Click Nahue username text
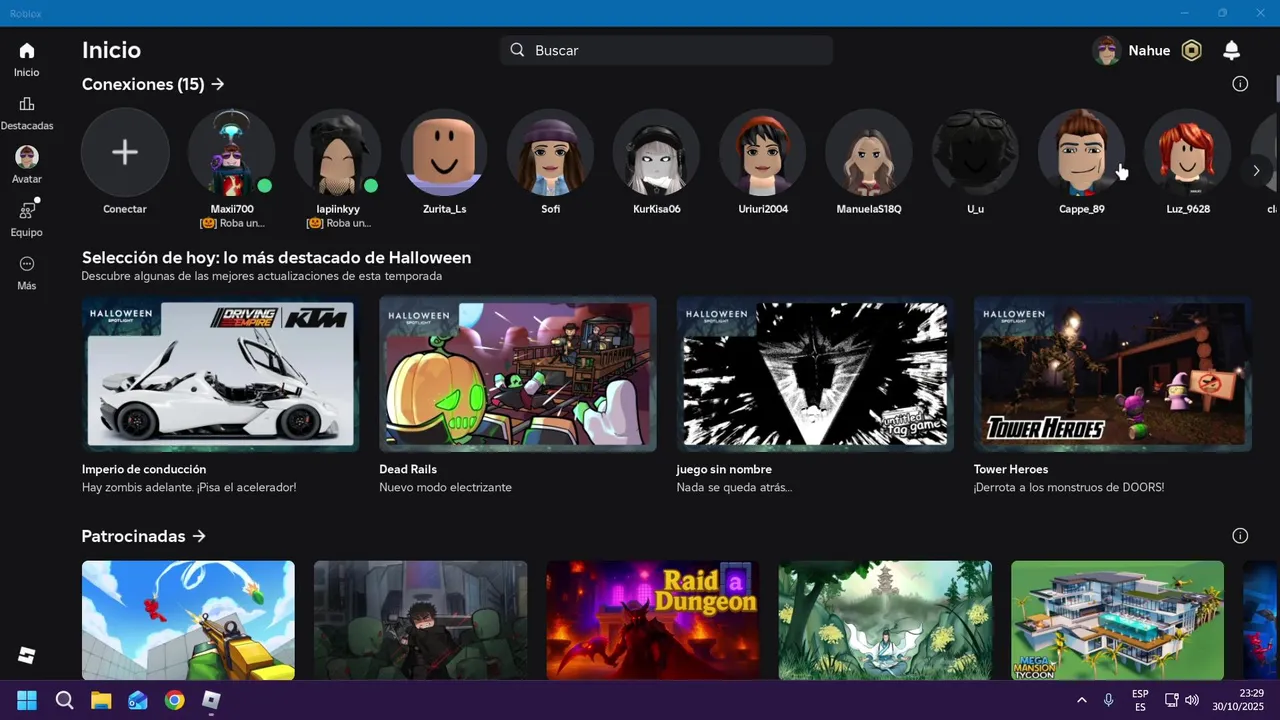 [1149, 50]
